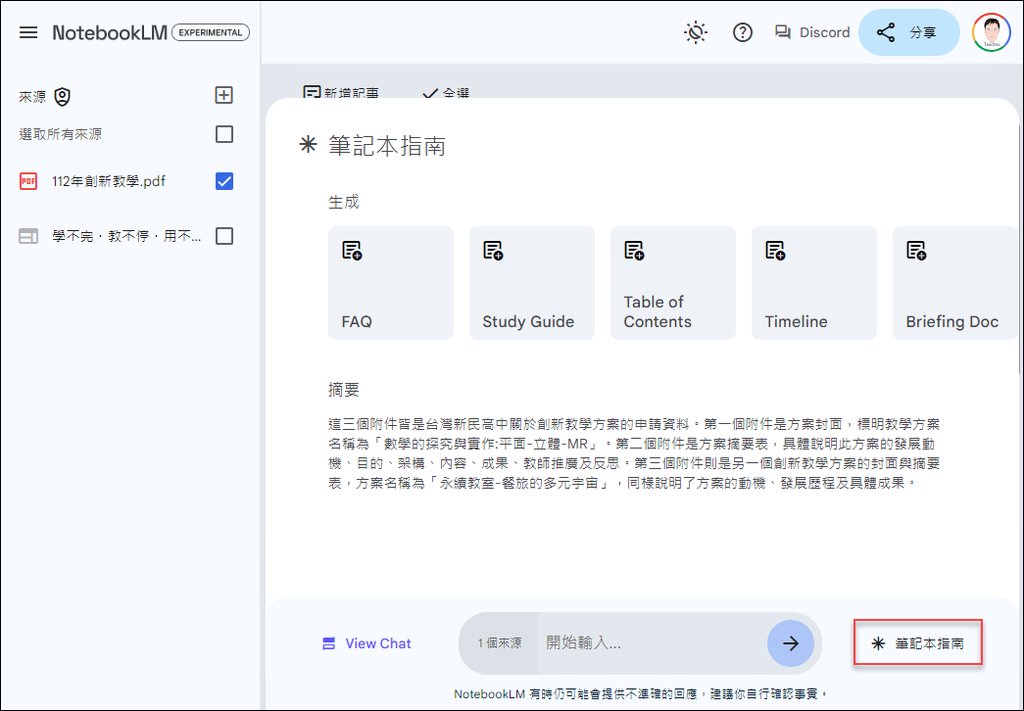The width and height of the screenshot is (1024, 711).
Task: Click the 開始輸入 chat input field
Action: pyautogui.click(x=648, y=643)
